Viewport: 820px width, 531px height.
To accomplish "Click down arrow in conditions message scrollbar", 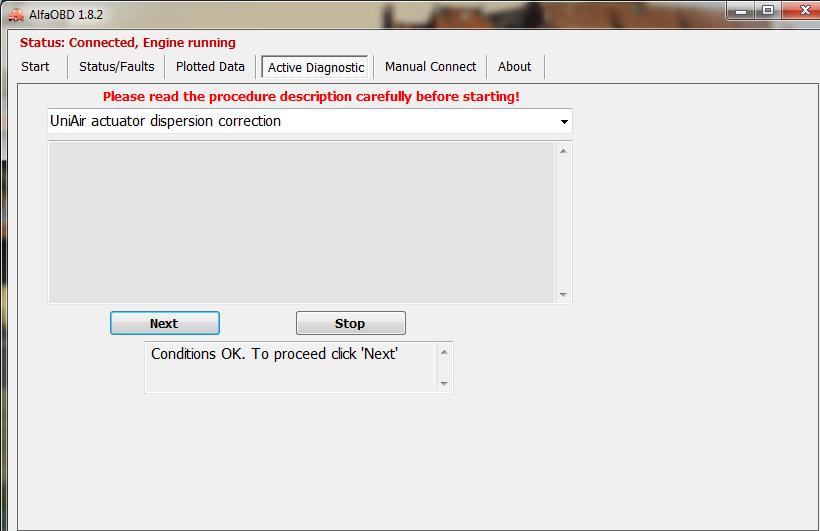I will (444, 383).
